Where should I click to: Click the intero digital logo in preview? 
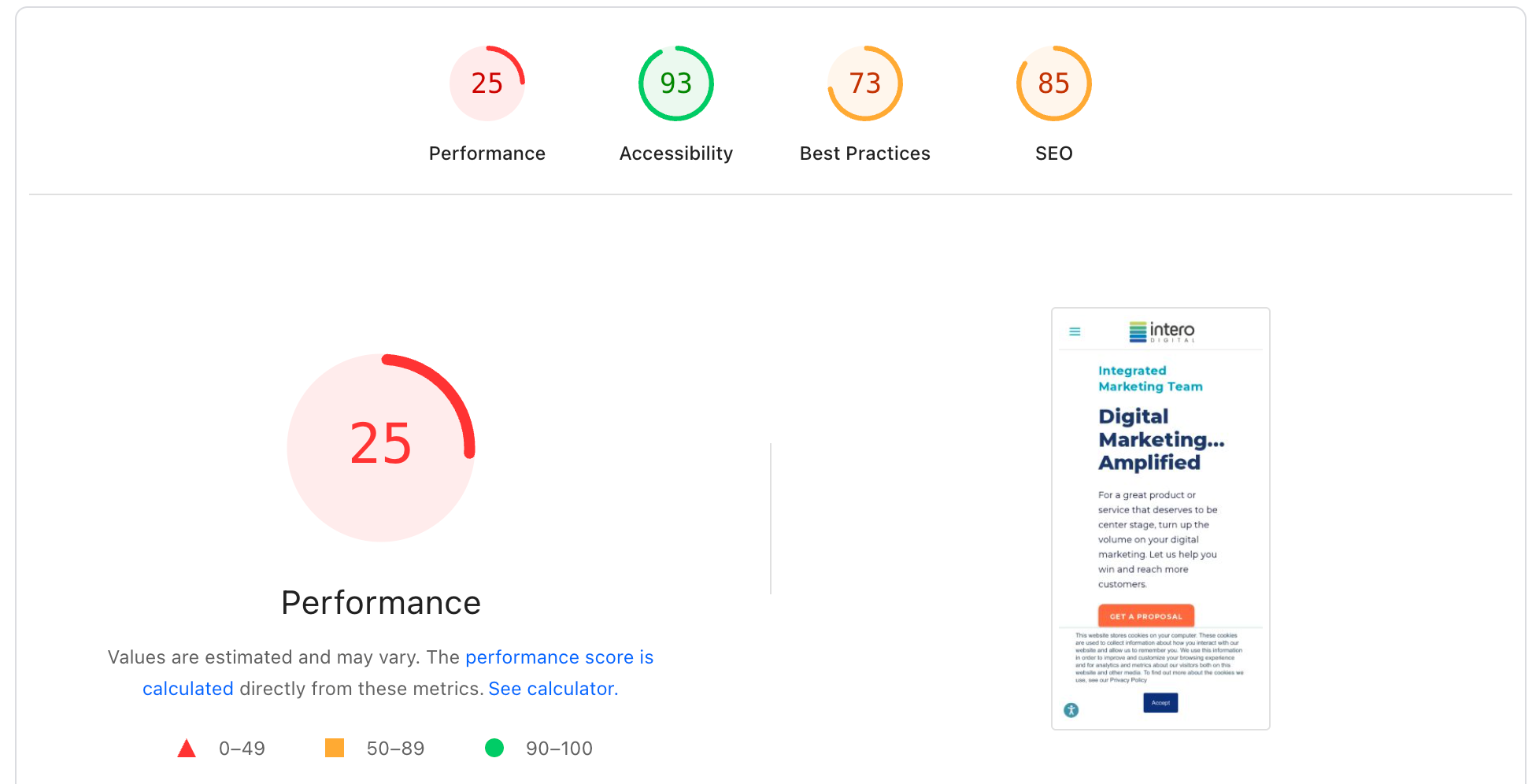1161,331
